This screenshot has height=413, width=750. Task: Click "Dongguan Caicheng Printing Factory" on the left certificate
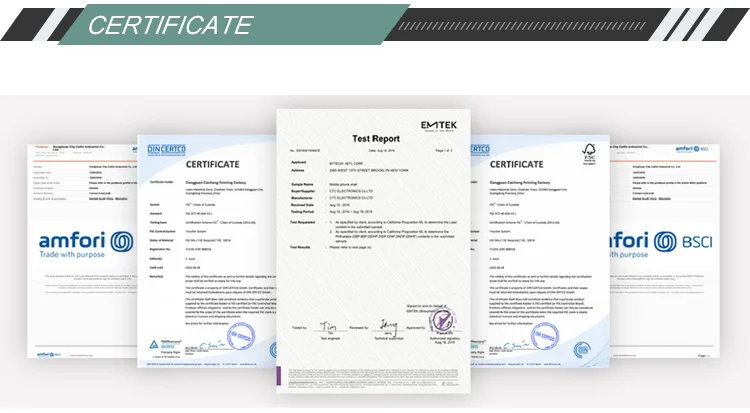coord(216,182)
